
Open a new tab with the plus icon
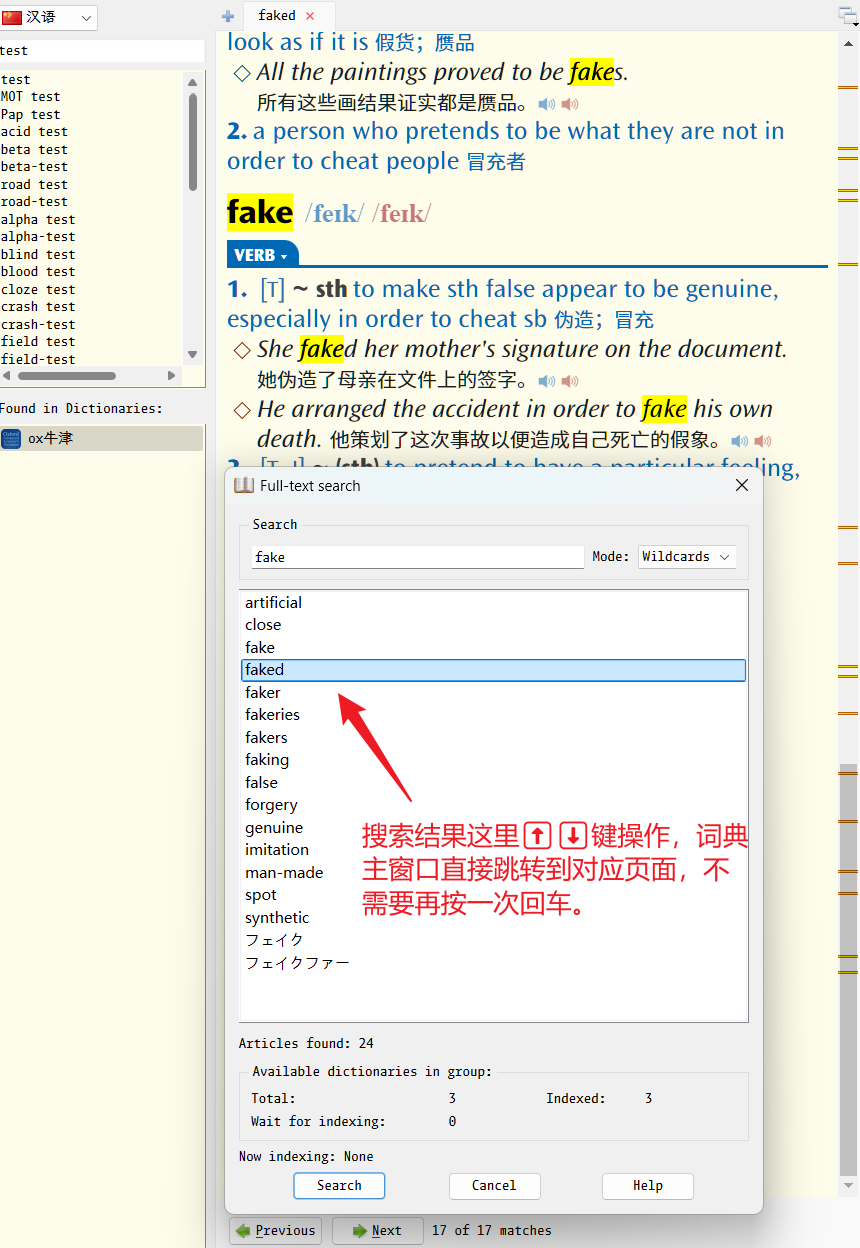tap(228, 16)
